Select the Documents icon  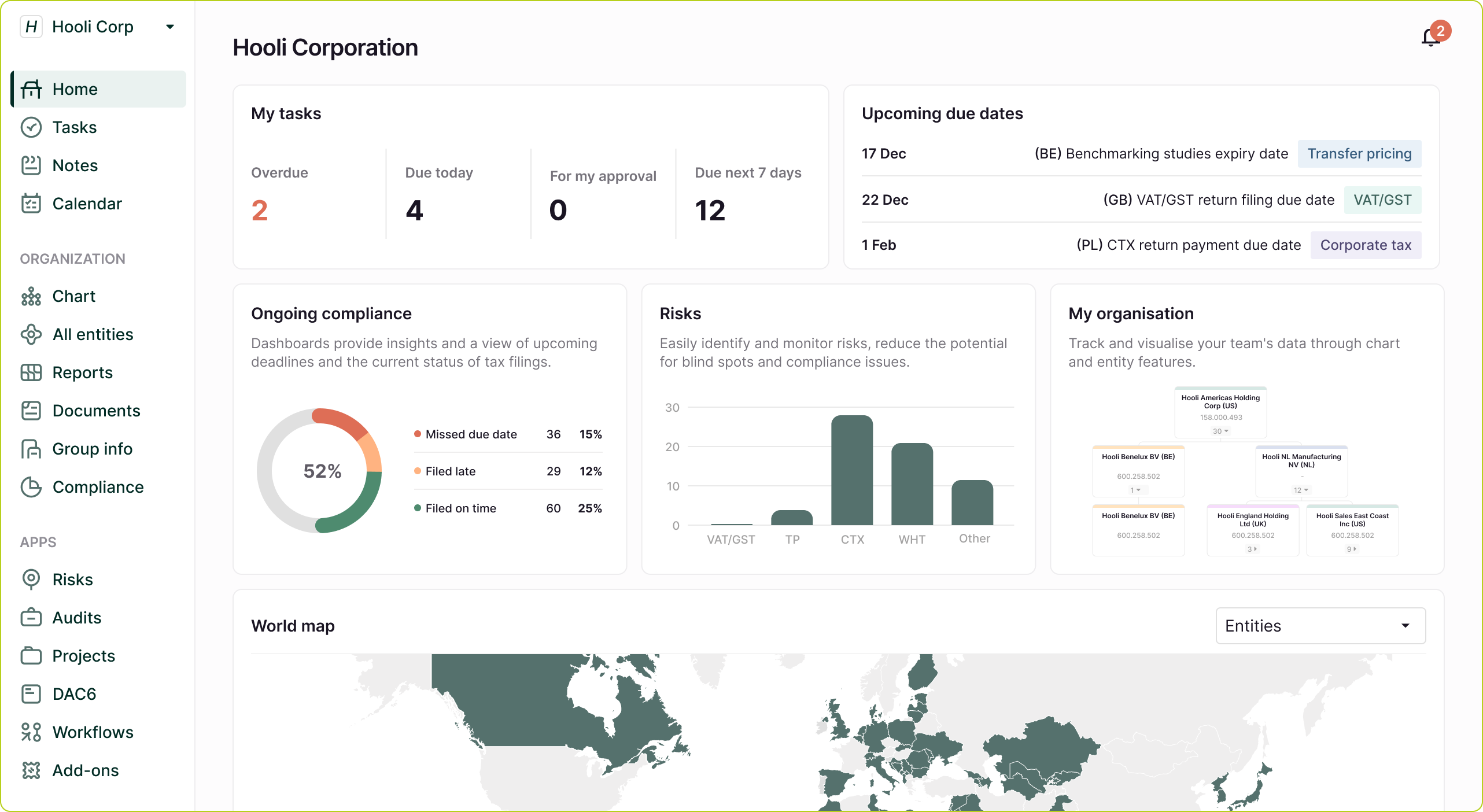click(x=32, y=411)
